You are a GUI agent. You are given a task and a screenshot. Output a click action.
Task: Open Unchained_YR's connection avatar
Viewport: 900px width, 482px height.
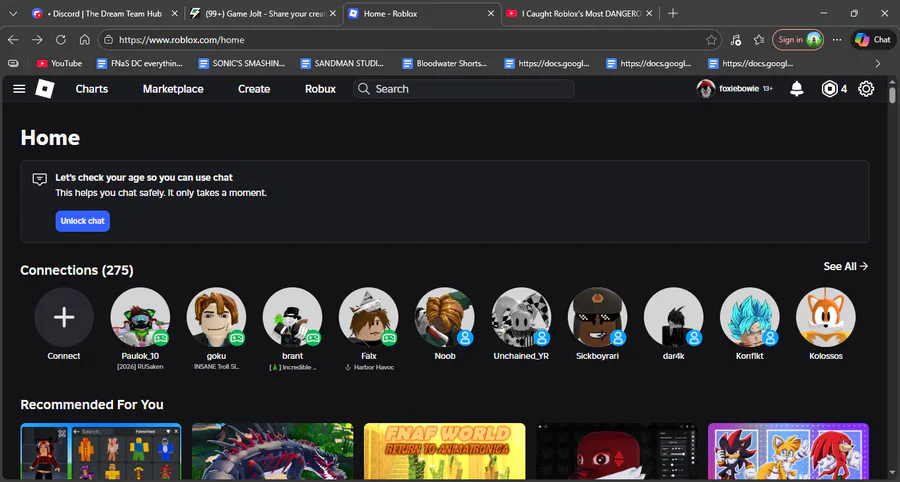521,317
